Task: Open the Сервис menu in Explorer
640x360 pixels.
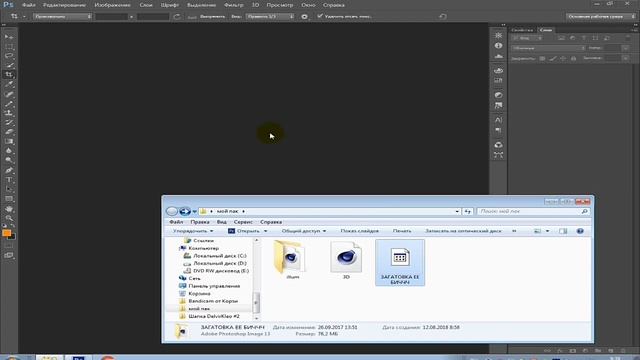Action: coord(243,222)
